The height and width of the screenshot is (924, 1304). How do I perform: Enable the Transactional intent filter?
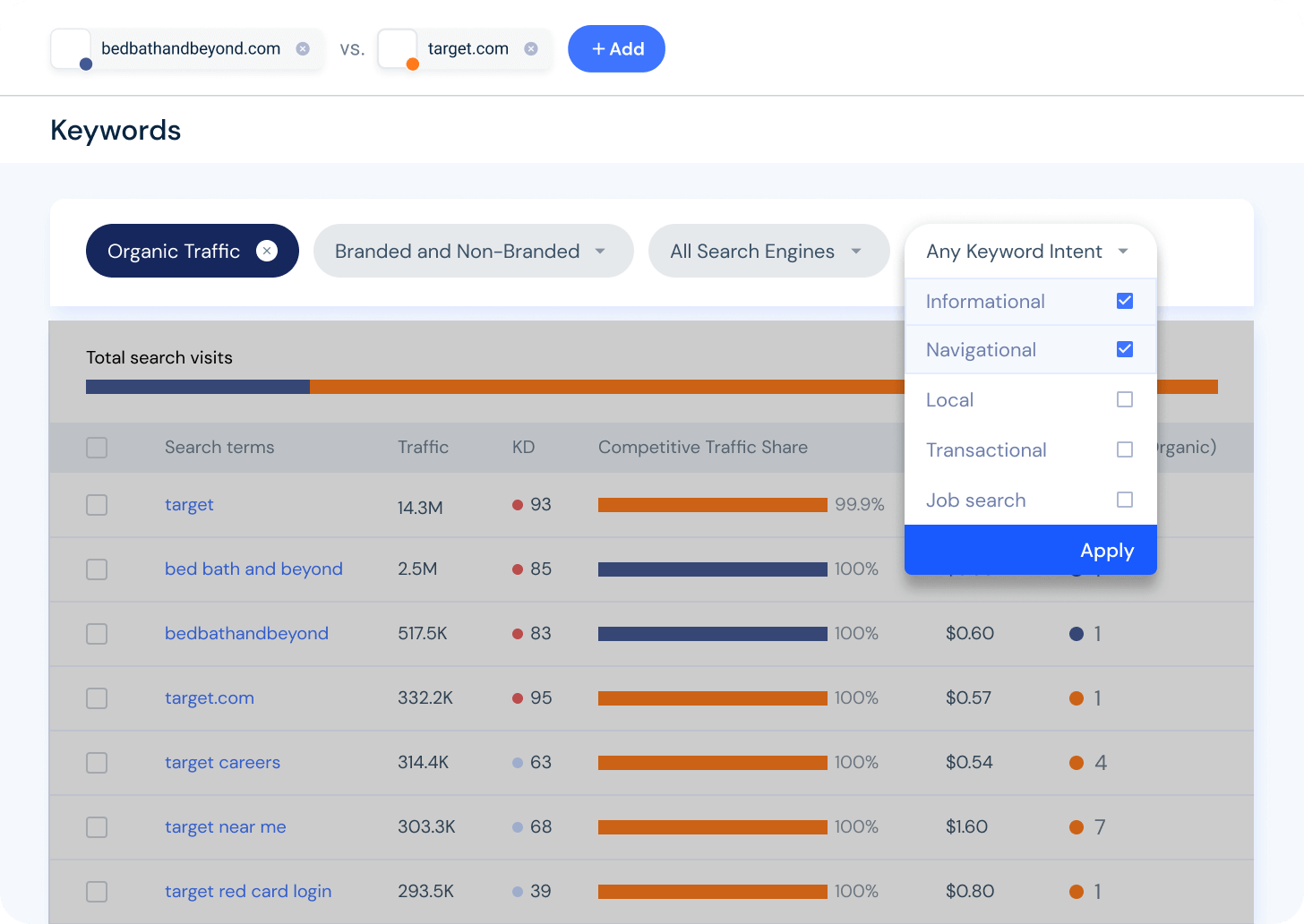(1125, 449)
